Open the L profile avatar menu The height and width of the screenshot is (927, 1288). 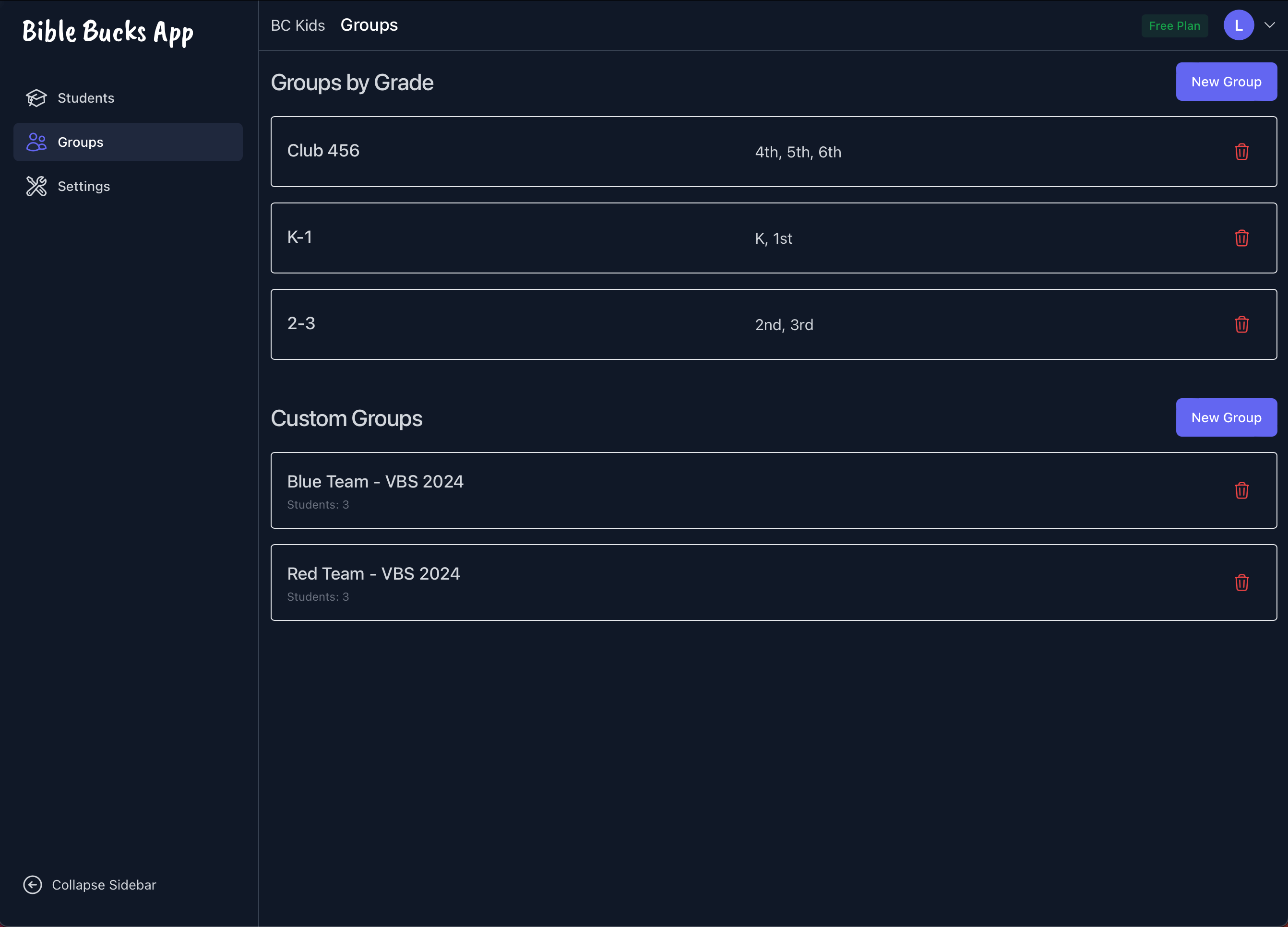click(x=1238, y=25)
